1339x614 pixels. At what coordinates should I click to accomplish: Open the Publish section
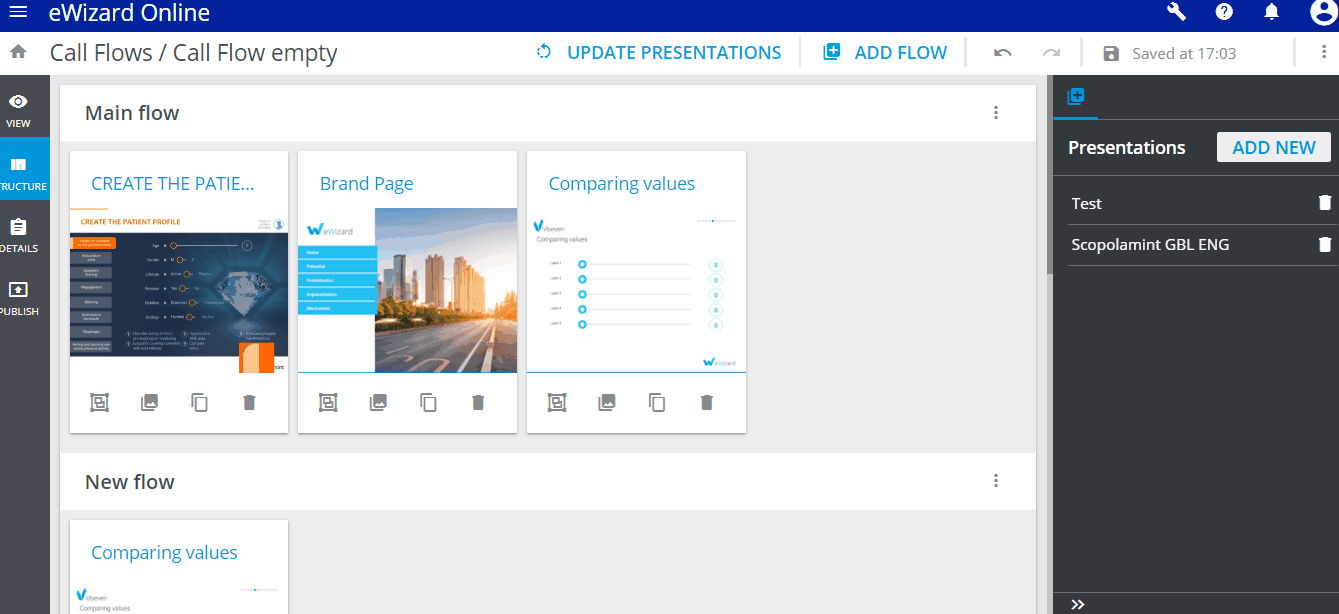(x=18, y=297)
